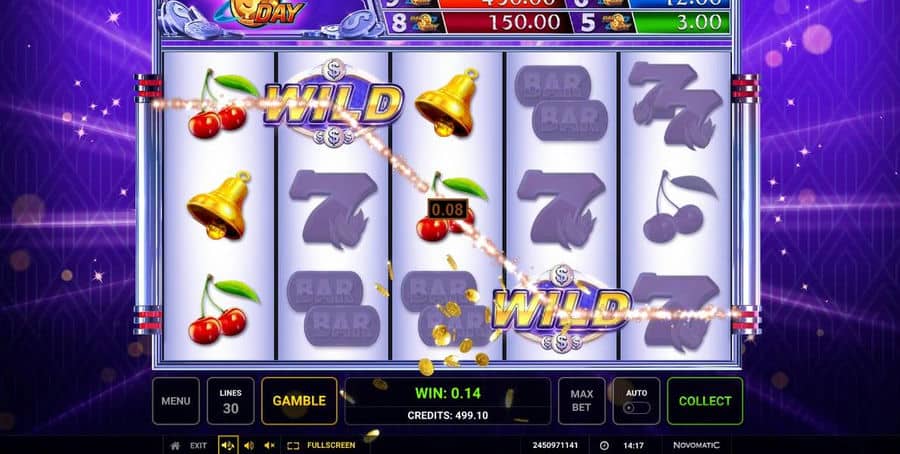This screenshot has width=900, height=454.
Task: Click the EXIT label
Action: [x=199, y=445]
